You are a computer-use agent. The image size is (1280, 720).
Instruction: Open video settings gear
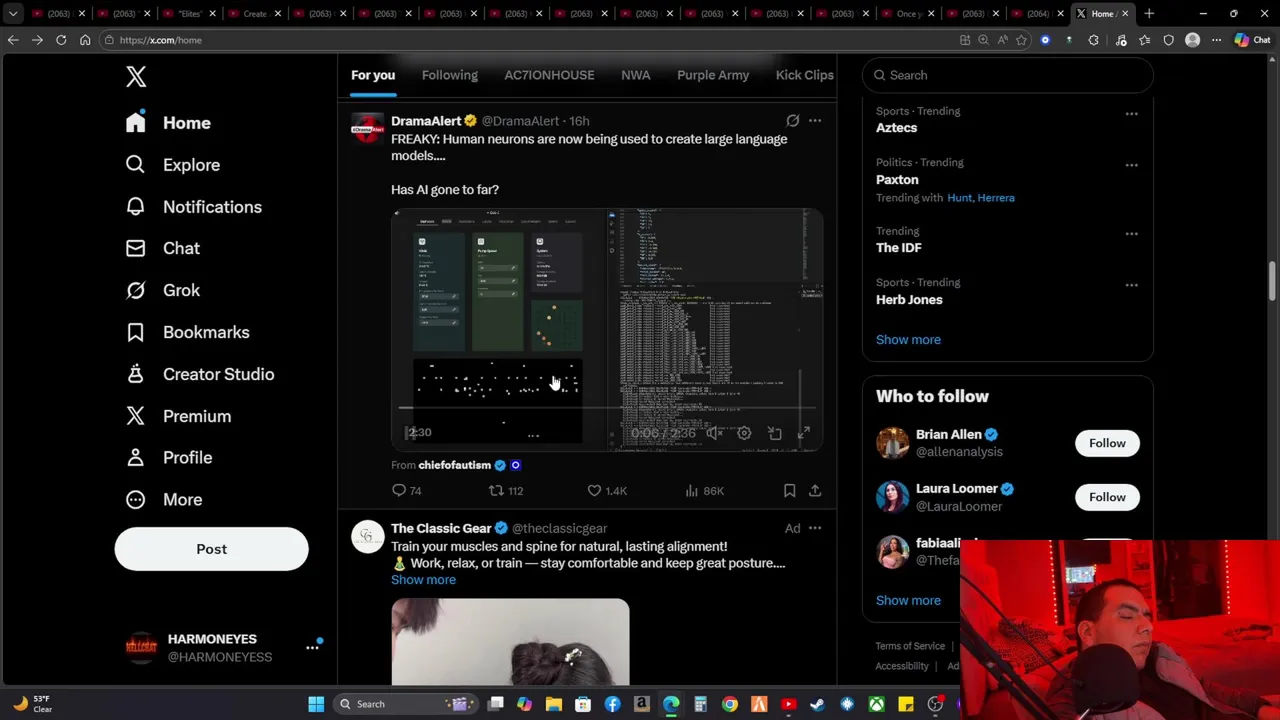744,433
